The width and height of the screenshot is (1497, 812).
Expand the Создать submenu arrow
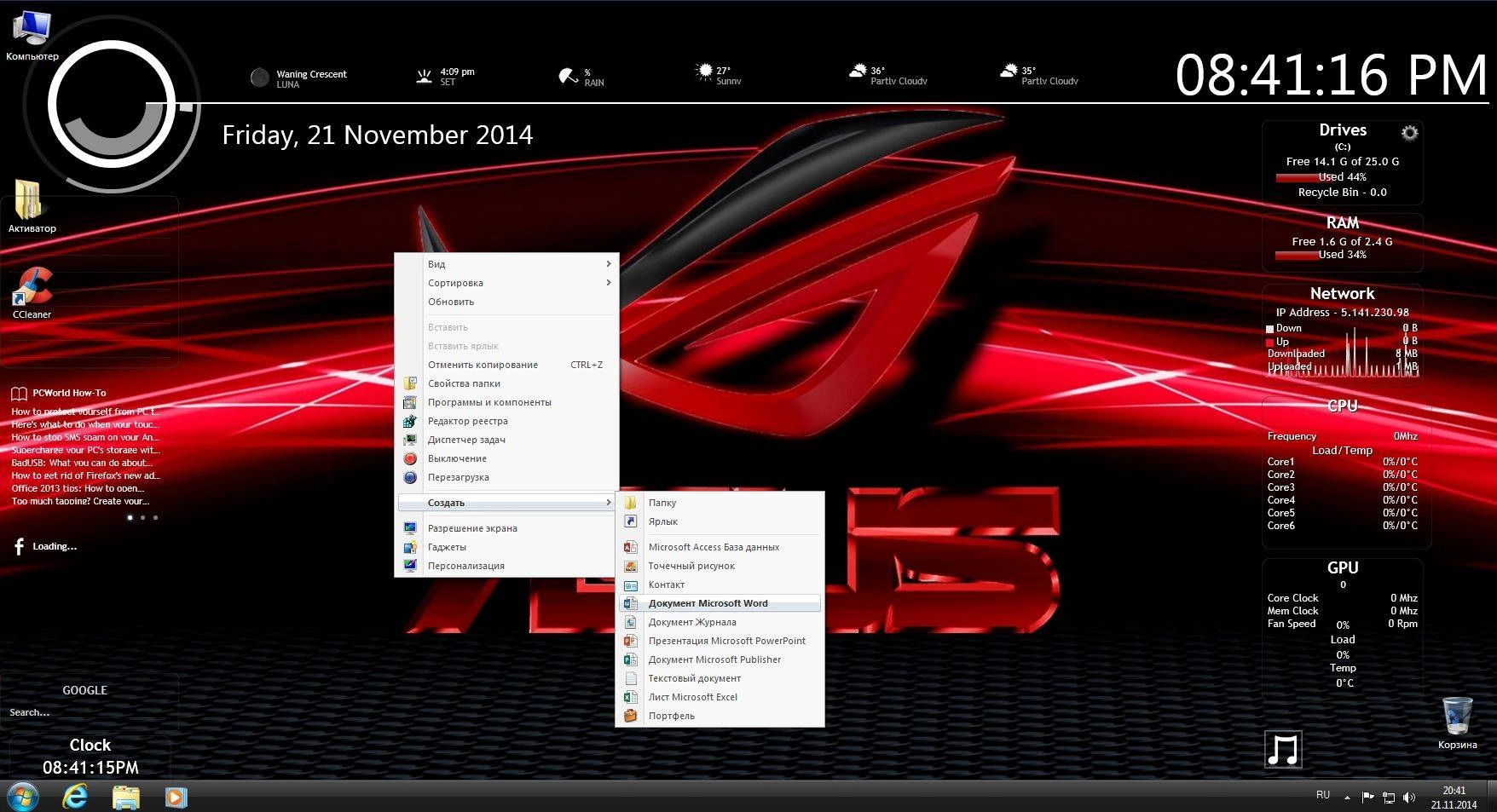pos(609,503)
